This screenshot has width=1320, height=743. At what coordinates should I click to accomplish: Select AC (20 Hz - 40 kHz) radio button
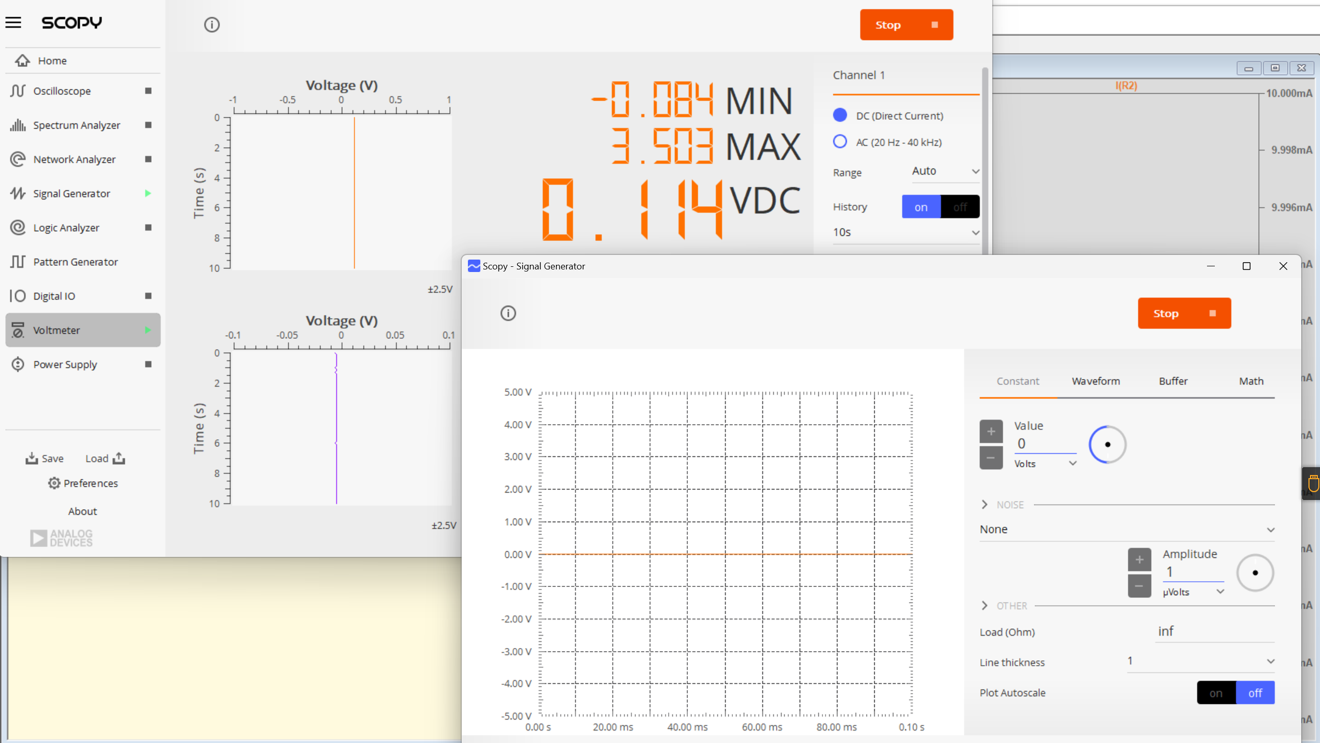[x=840, y=142]
